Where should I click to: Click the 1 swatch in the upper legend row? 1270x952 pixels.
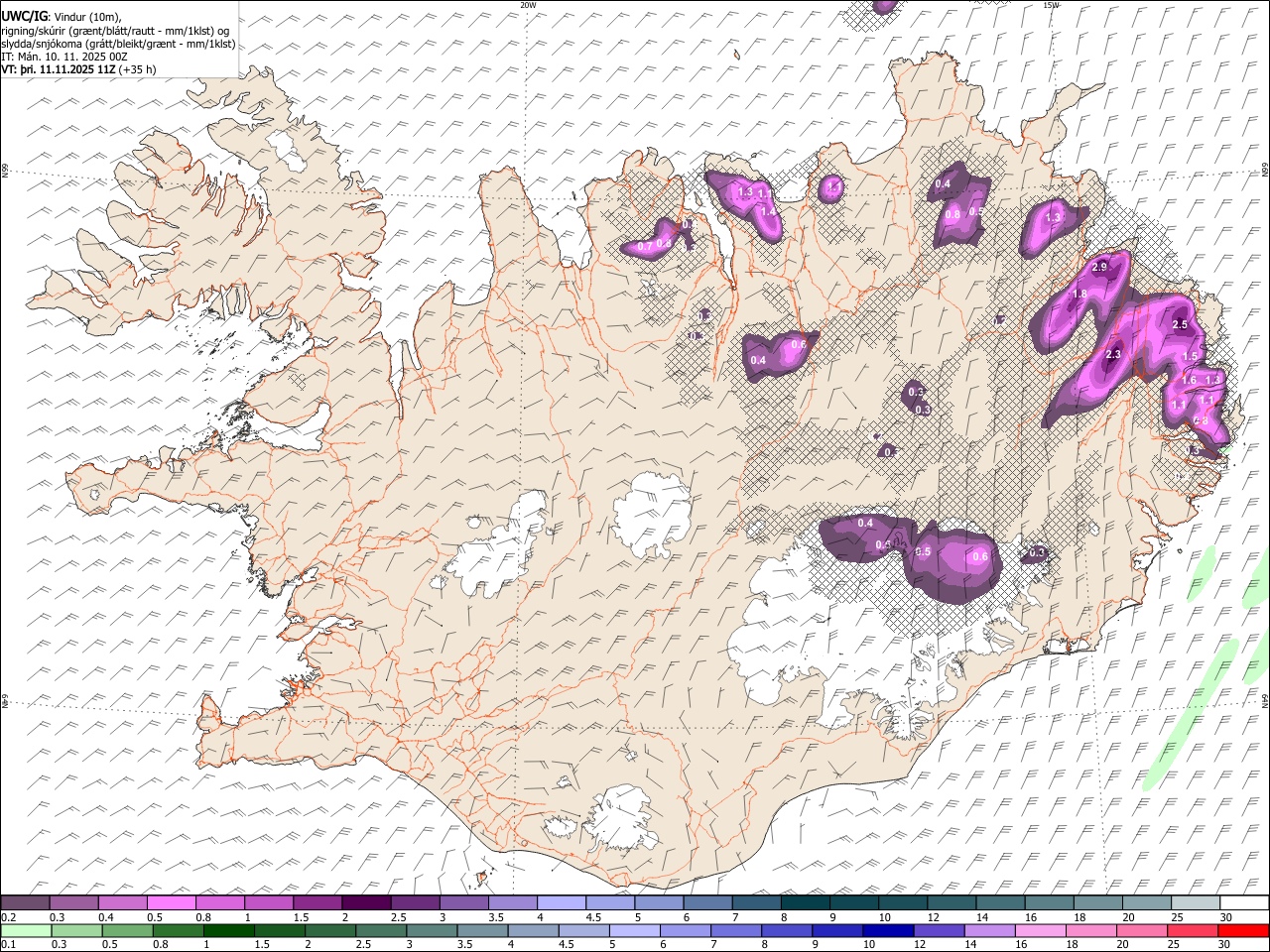(268, 903)
